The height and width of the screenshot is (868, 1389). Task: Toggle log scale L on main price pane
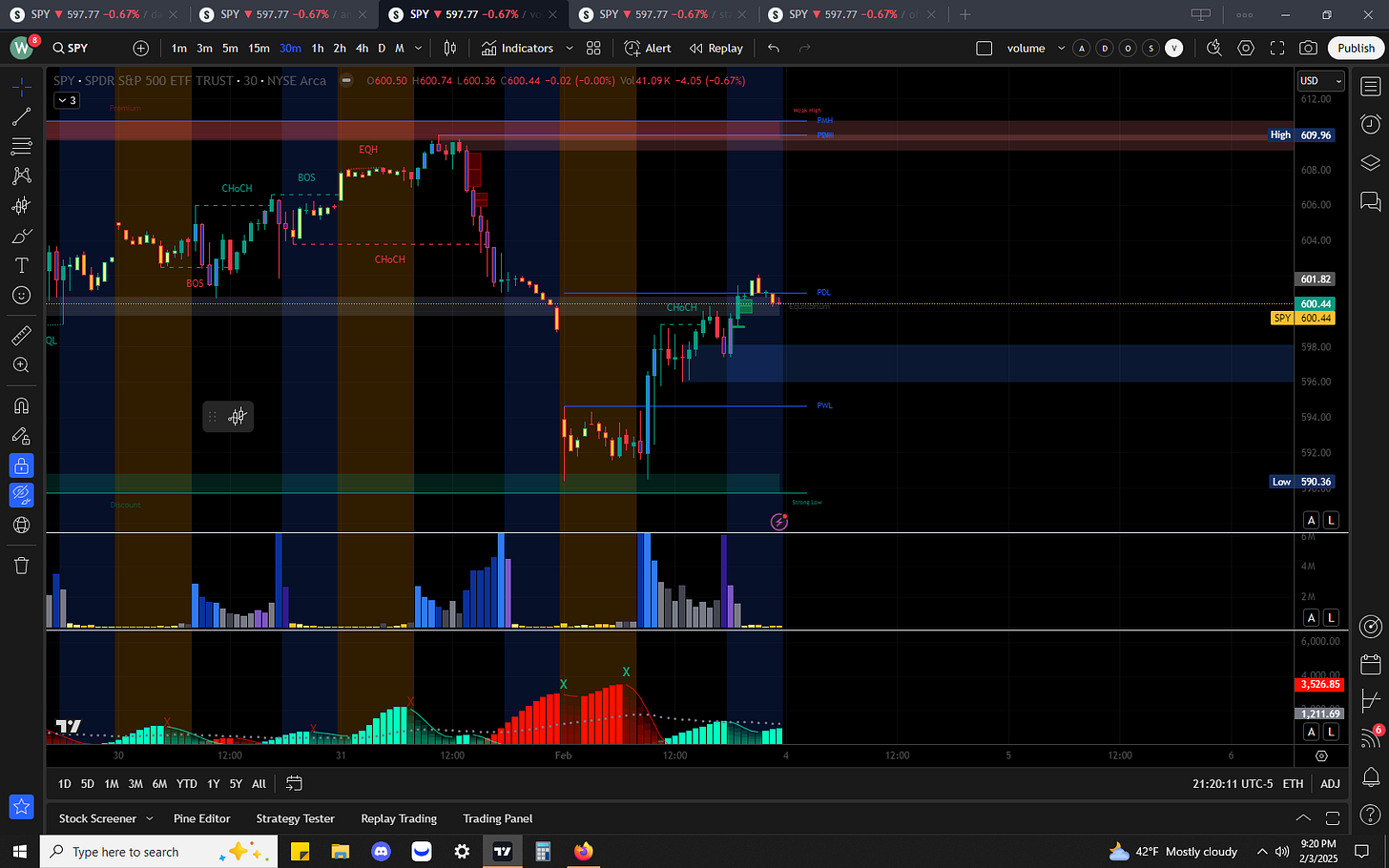point(1331,520)
